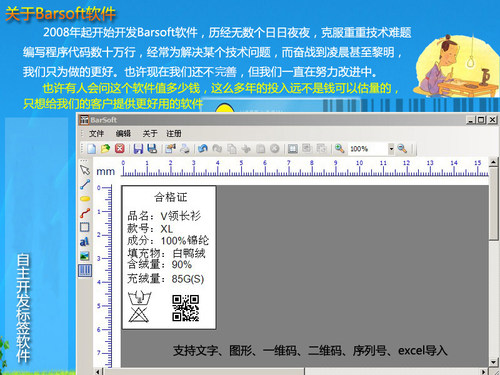The height and width of the screenshot is (375, 500).
Task: Select the 品名: V领长衫 line
Action: point(164,216)
